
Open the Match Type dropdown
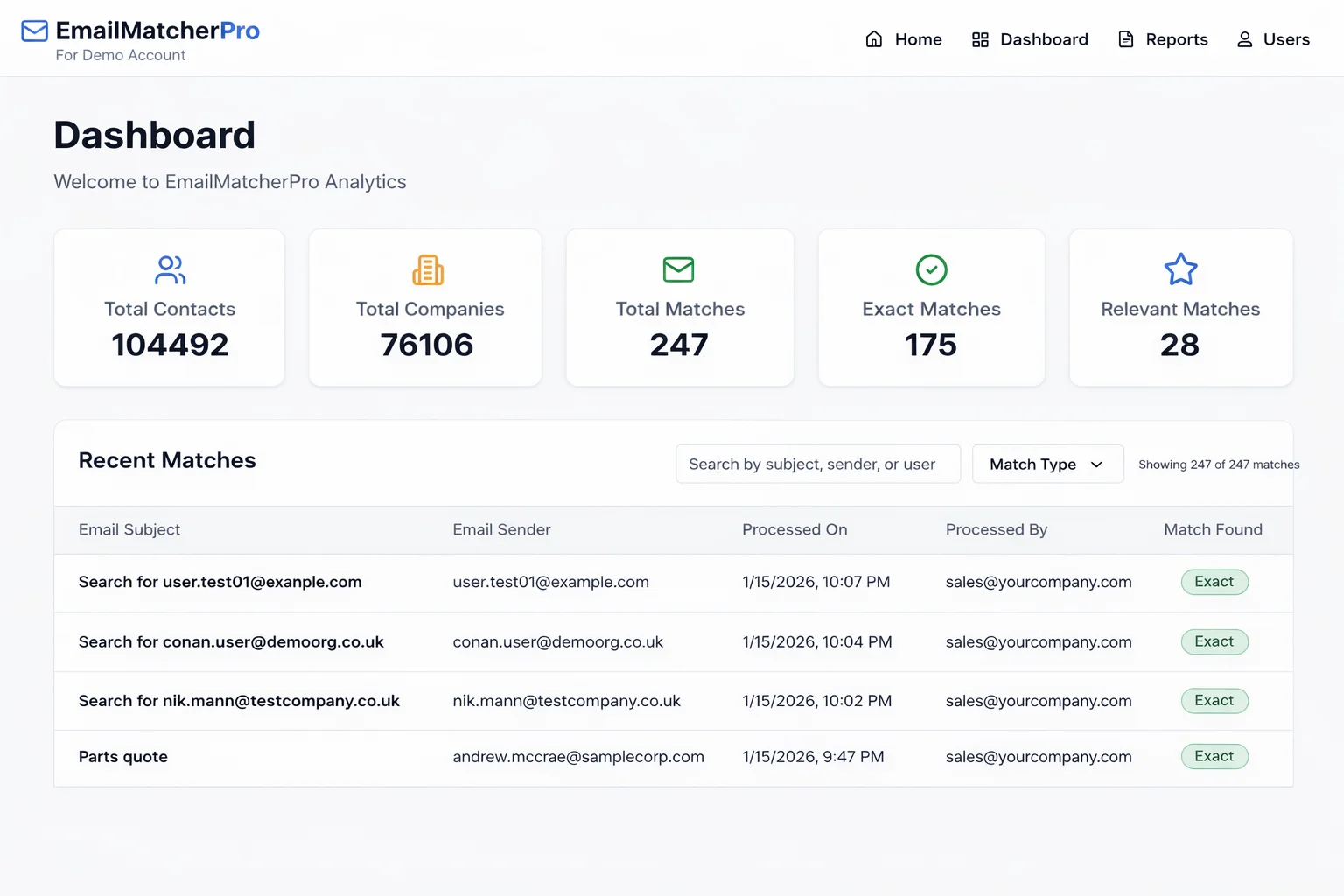coord(1047,464)
